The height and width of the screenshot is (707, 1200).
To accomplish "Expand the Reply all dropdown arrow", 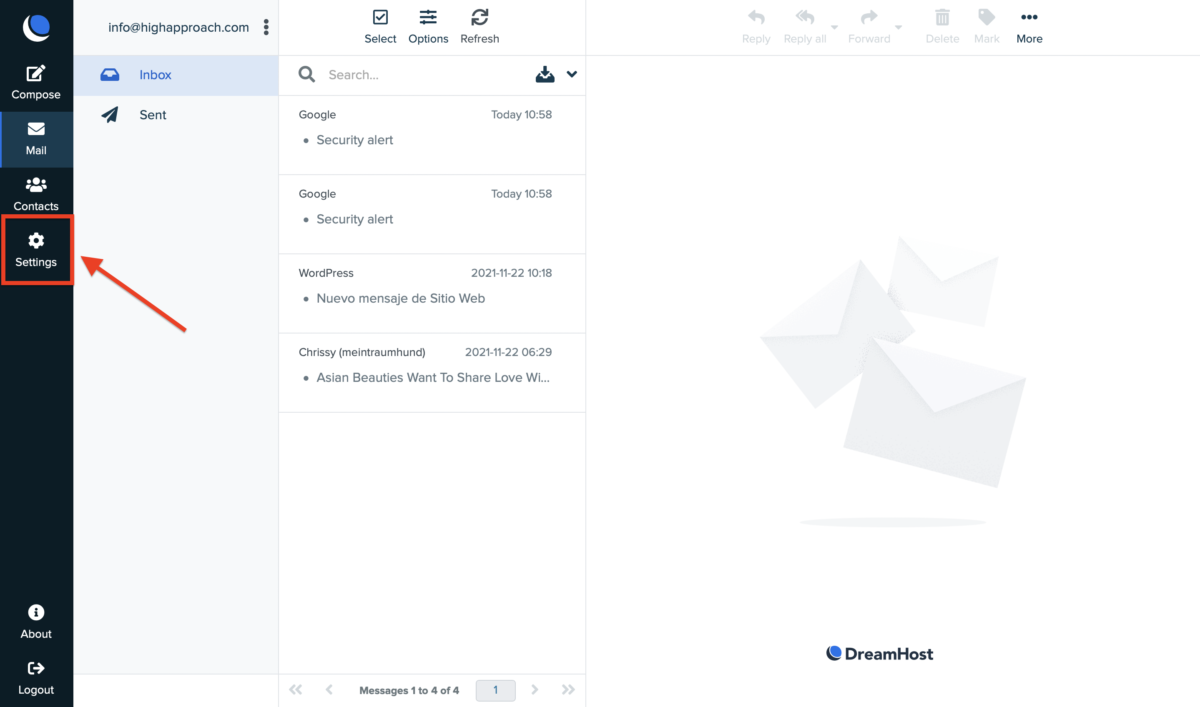I will (x=835, y=30).
